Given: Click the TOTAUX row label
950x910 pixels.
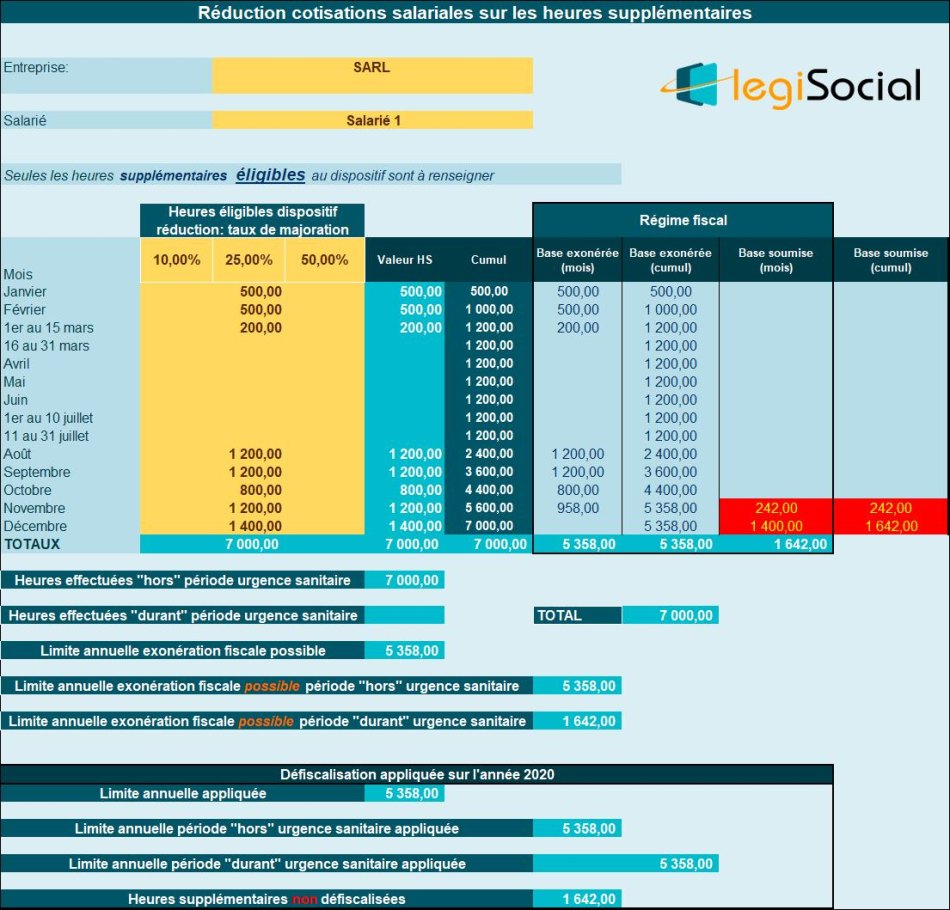Looking at the screenshot, I should 33,544.
